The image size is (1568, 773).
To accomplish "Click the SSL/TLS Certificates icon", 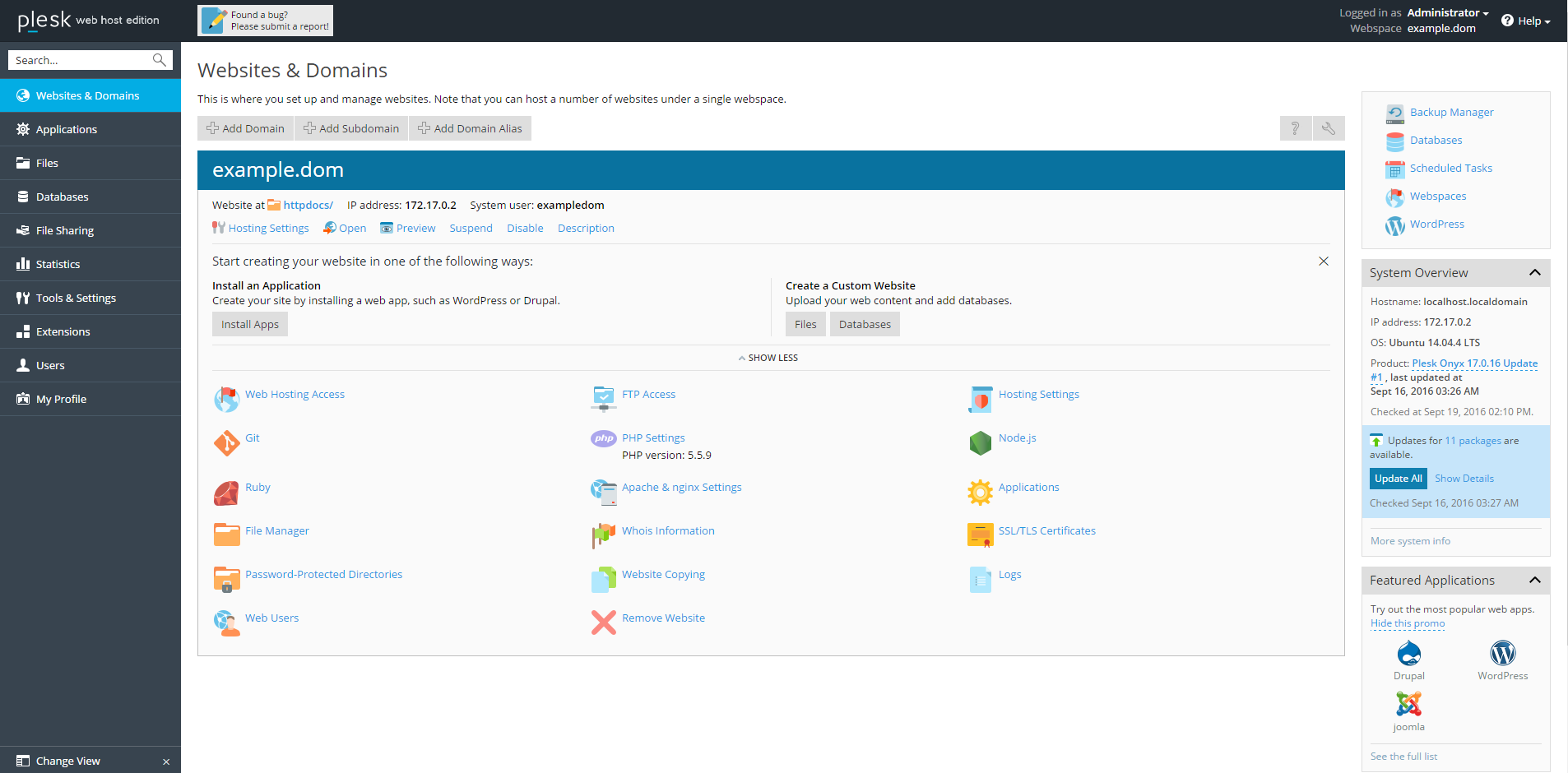I will 980,535.
